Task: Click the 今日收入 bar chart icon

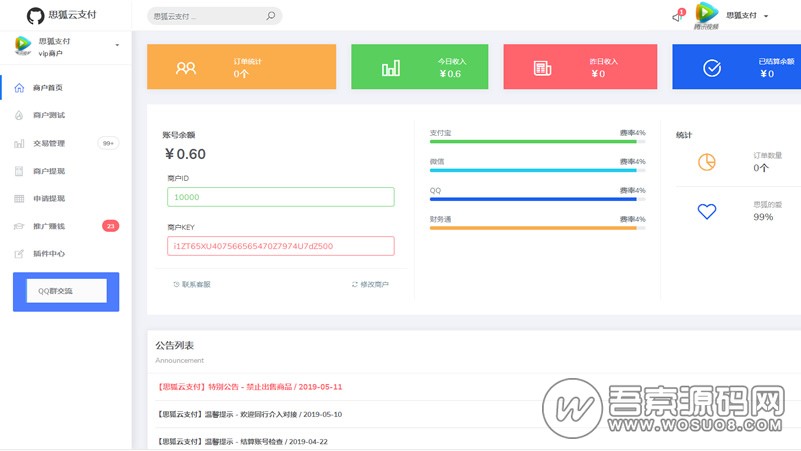Action: [x=391, y=68]
